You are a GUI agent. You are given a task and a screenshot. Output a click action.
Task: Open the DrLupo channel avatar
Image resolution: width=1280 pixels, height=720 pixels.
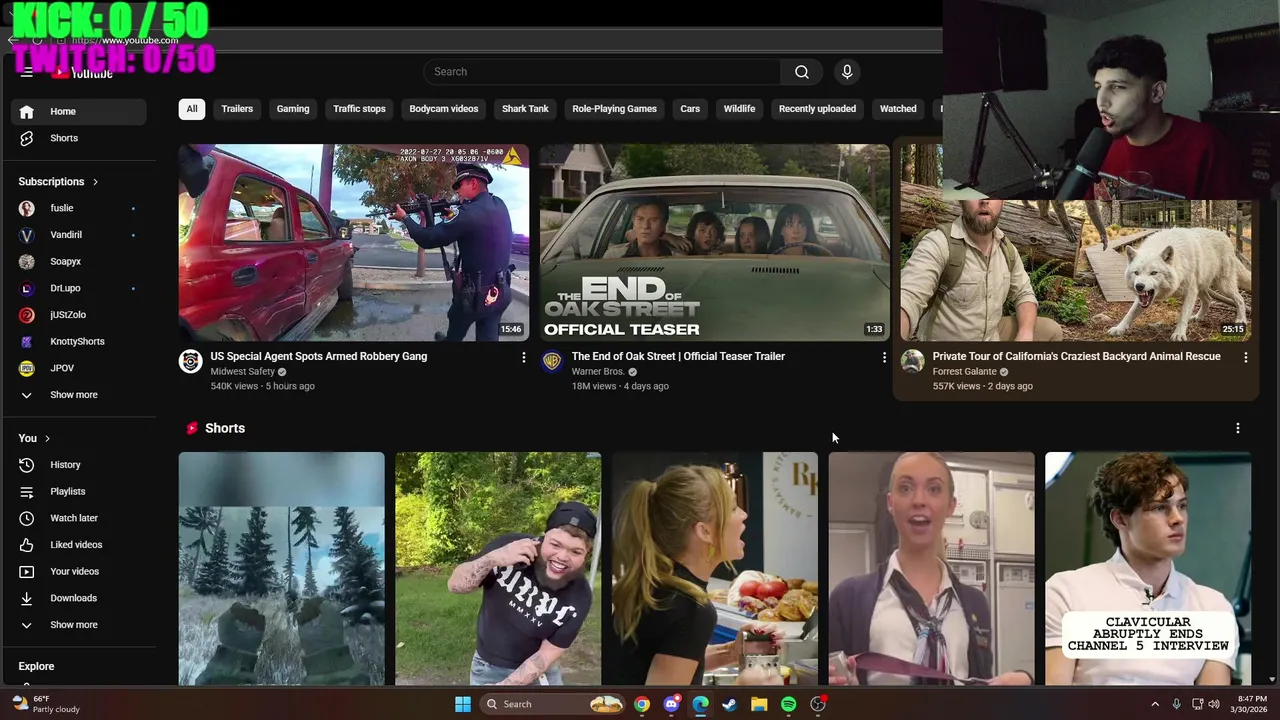pos(27,288)
